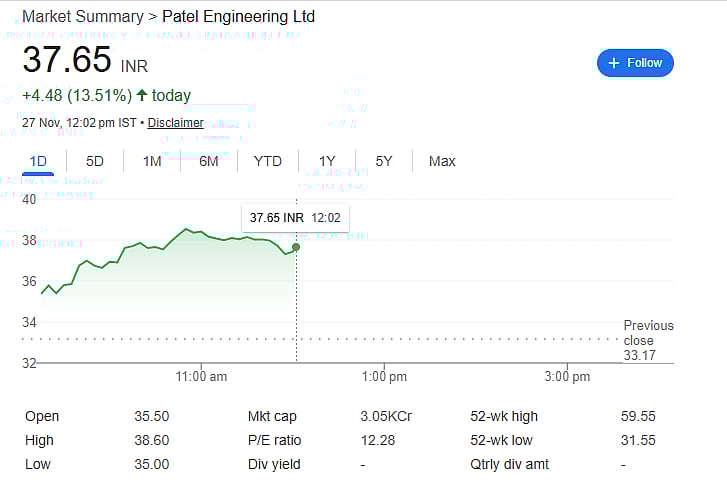Switch to the 5D chart tab
Screen dimensions: 727x489
[x=95, y=161]
